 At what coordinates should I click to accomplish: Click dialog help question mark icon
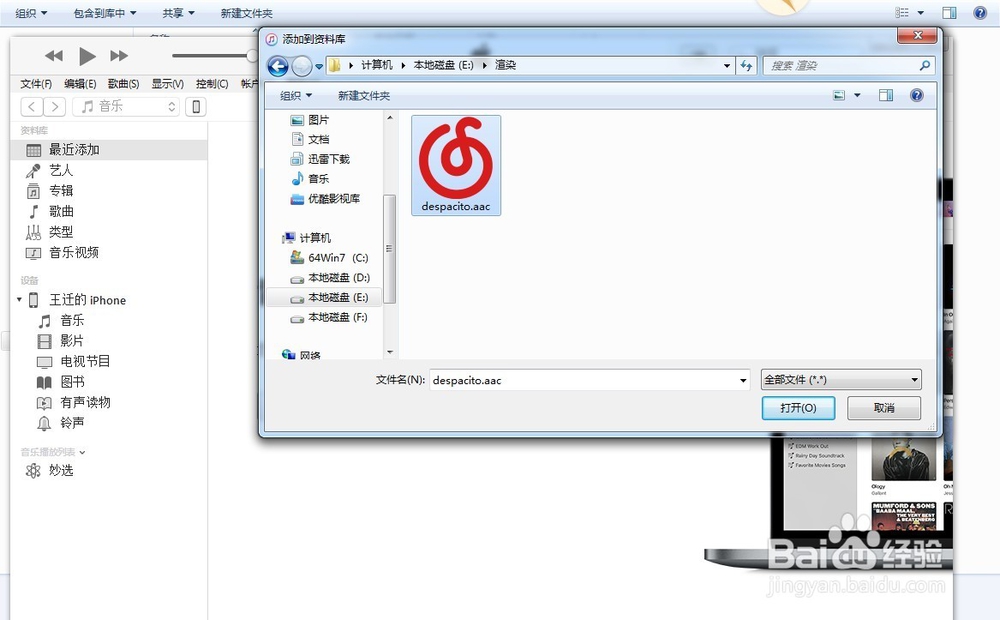(x=916, y=96)
